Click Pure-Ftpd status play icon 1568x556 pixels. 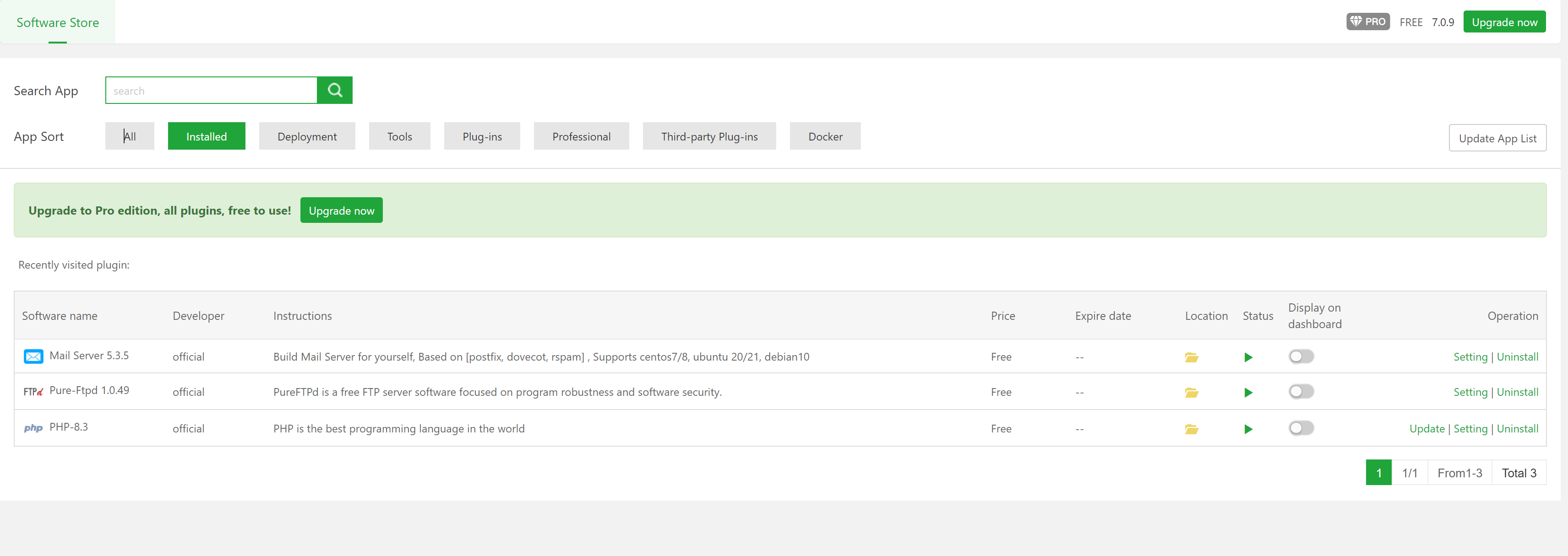pyautogui.click(x=1248, y=392)
